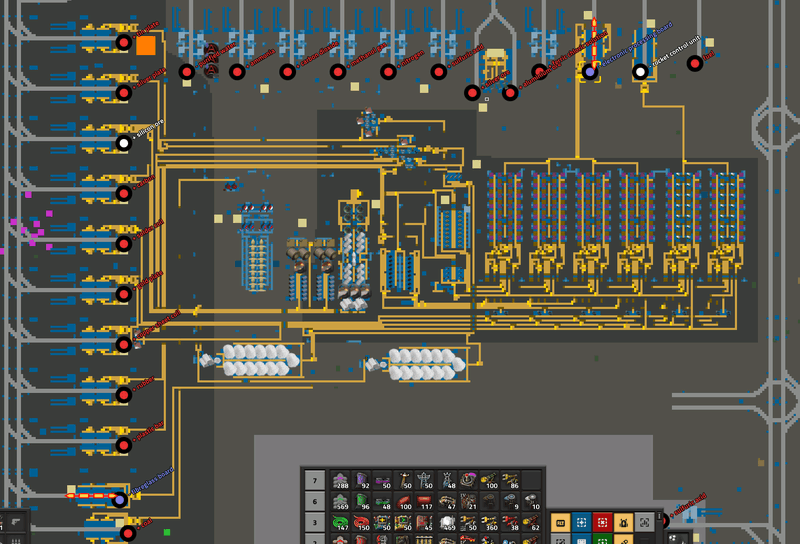The height and width of the screenshot is (544, 800).
Task: Click the coal station marker
Action: point(128,533)
